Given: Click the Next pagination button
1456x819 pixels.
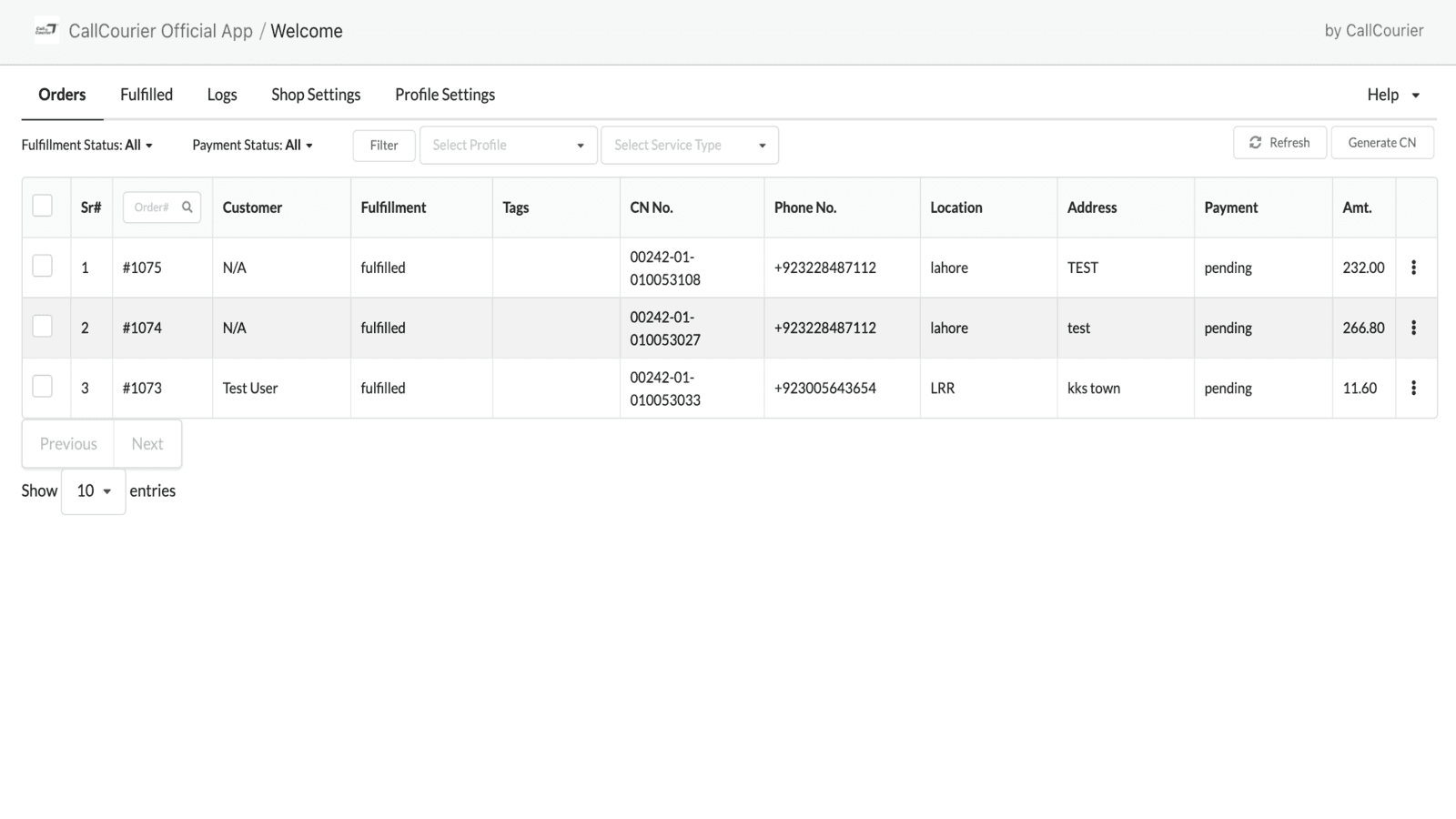Looking at the screenshot, I should pos(147,444).
